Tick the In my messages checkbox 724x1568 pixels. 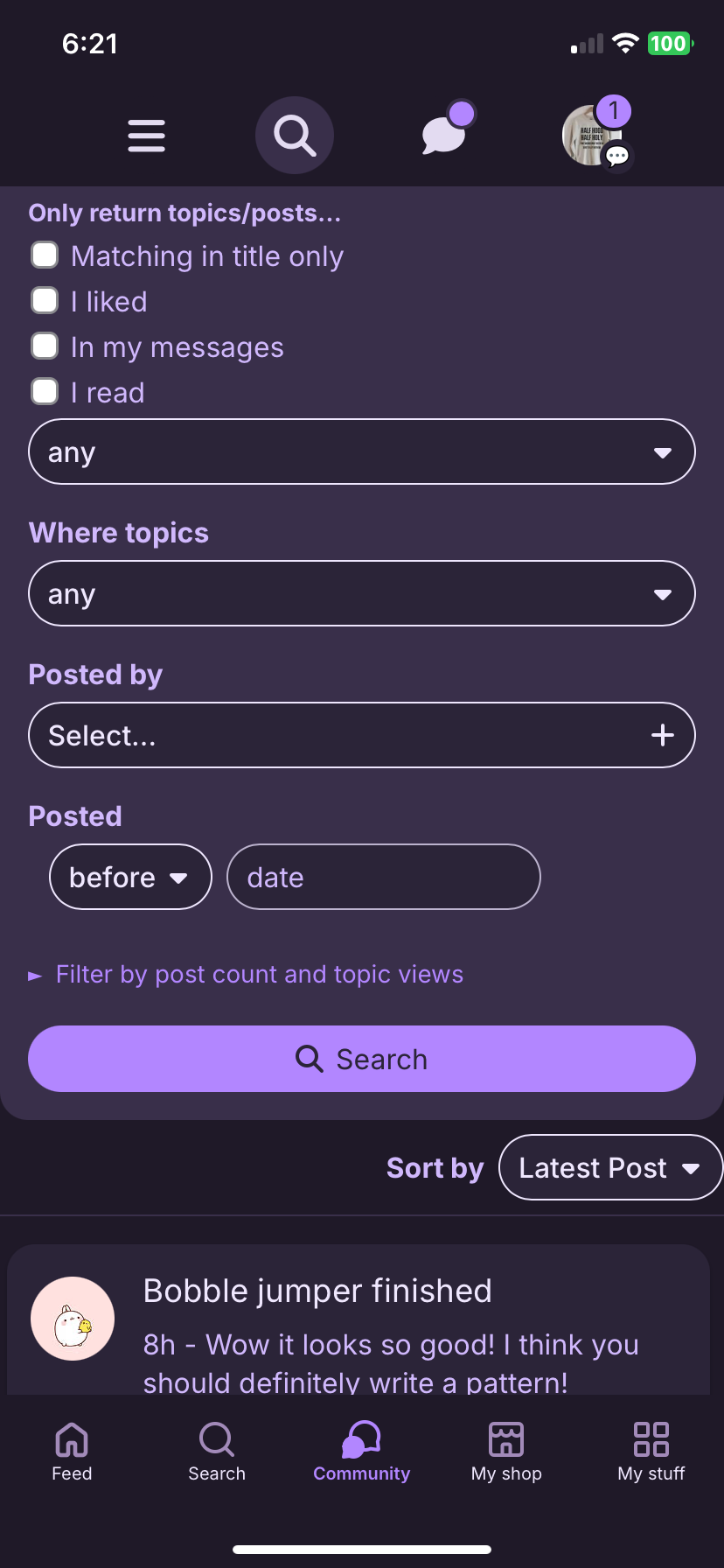pyautogui.click(x=45, y=346)
